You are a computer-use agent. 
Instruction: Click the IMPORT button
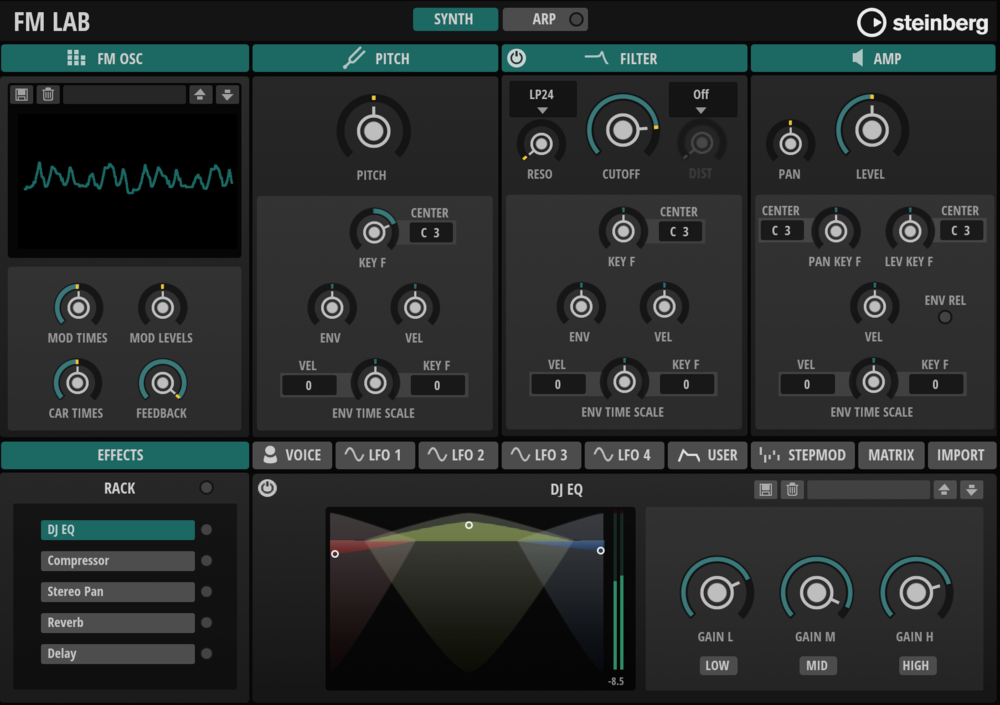[961, 455]
